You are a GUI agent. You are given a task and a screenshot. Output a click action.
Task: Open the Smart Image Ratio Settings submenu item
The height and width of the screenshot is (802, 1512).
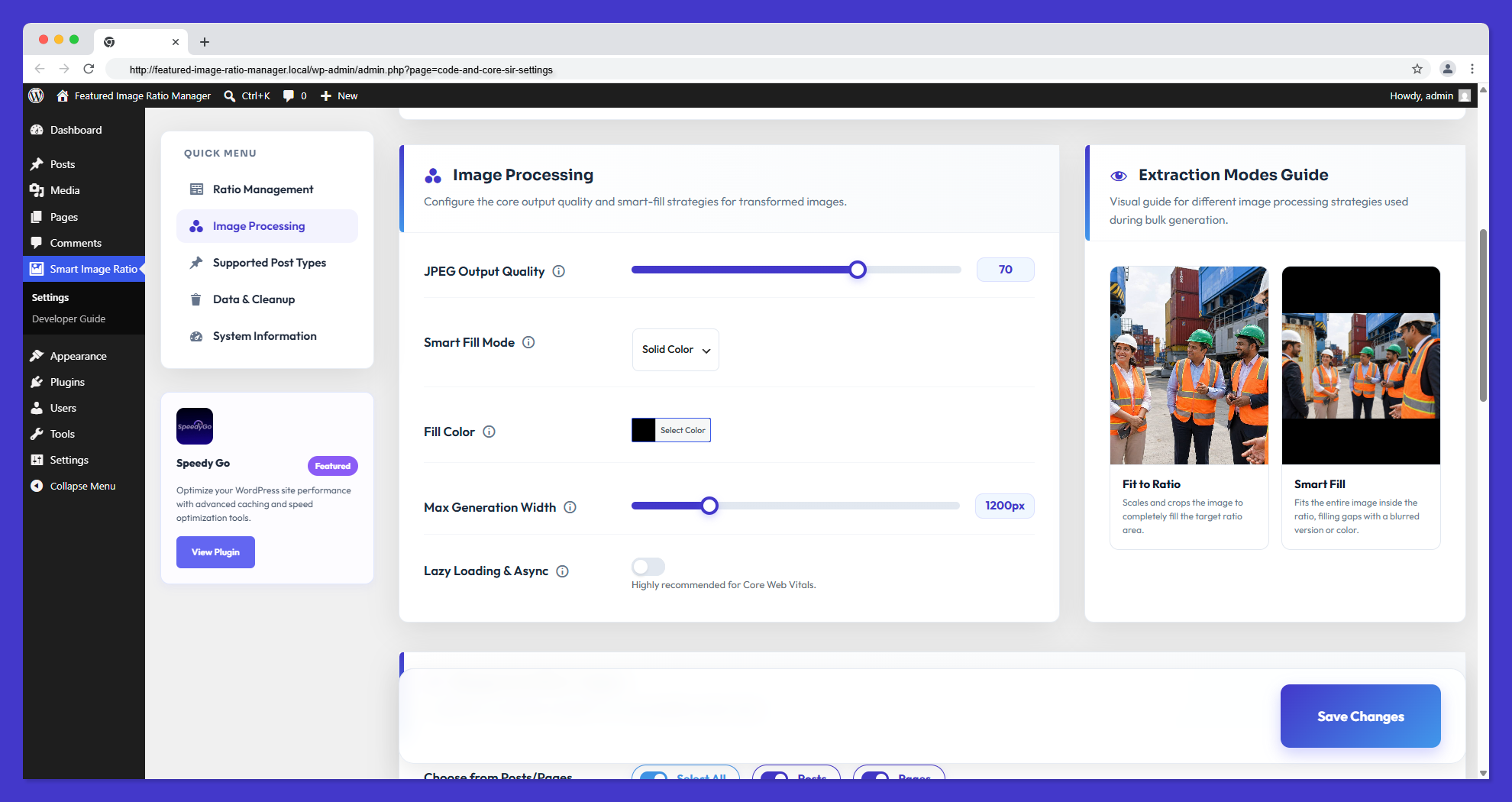point(50,297)
